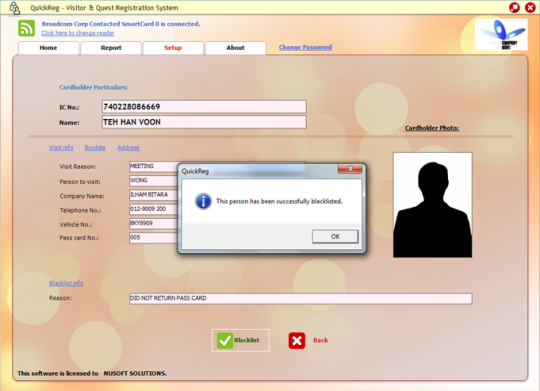Click the green smartcard reader signal icon
The width and height of the screenshot is (540, 391).
27,28
